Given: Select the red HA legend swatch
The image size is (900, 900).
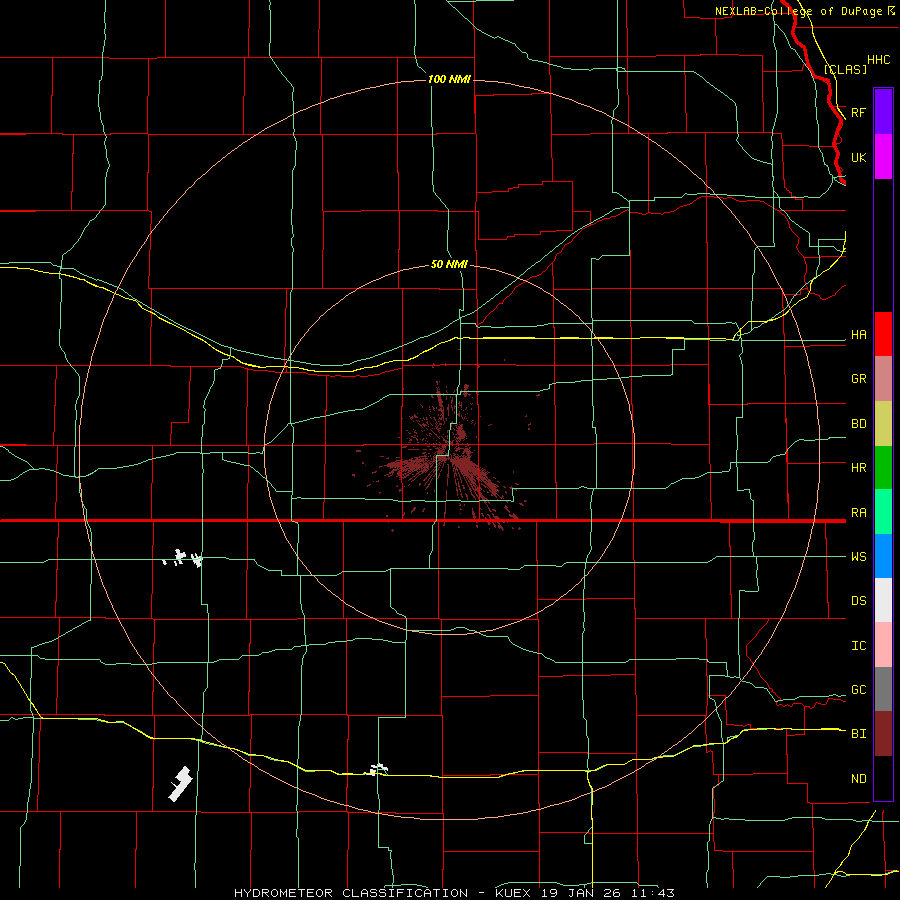Looking at the screenshot, I should [x=883, y=334].
